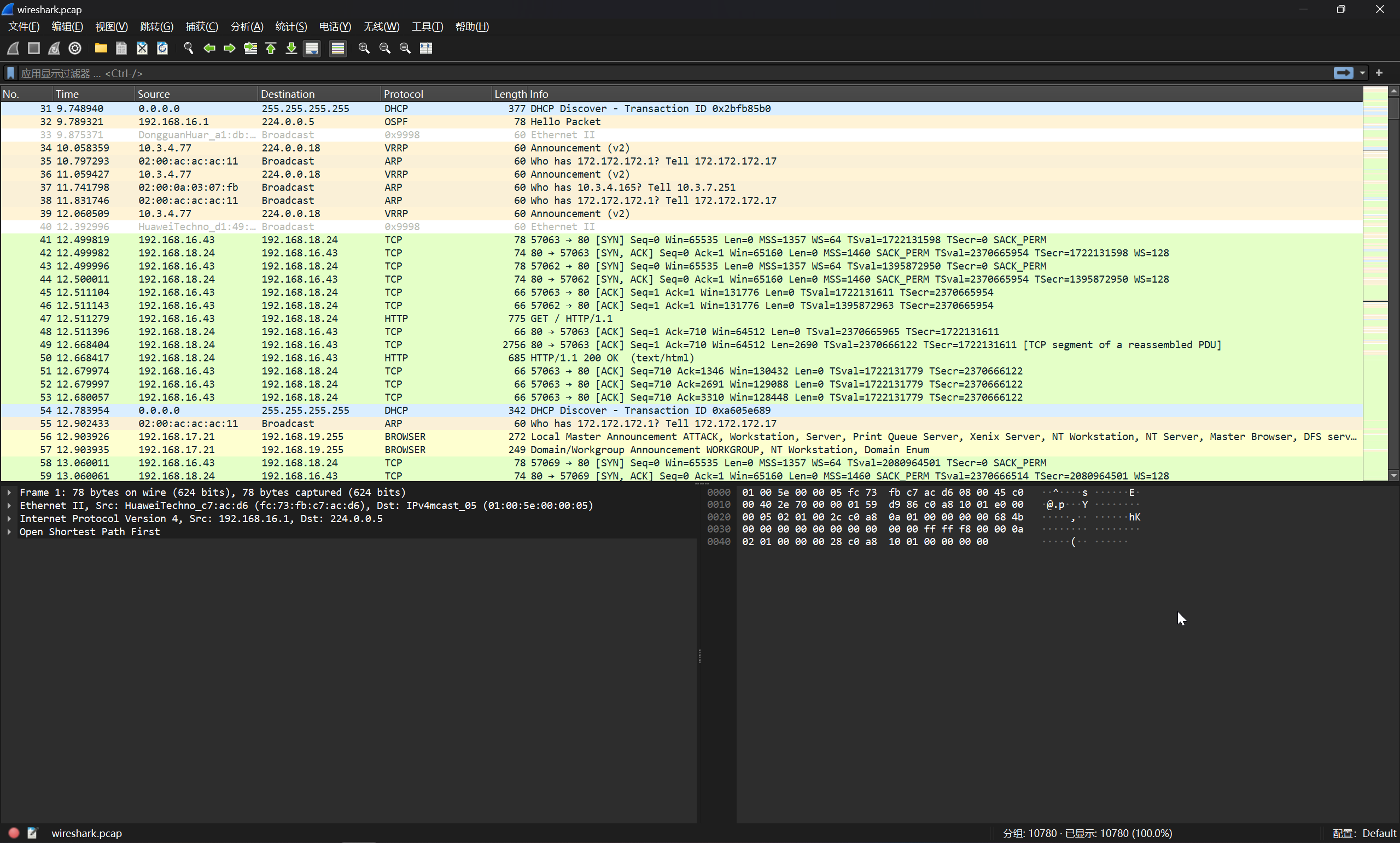This screenshot has height=843, width=1400.
Task: Jump to the last packet
Action: click(291, 48)
